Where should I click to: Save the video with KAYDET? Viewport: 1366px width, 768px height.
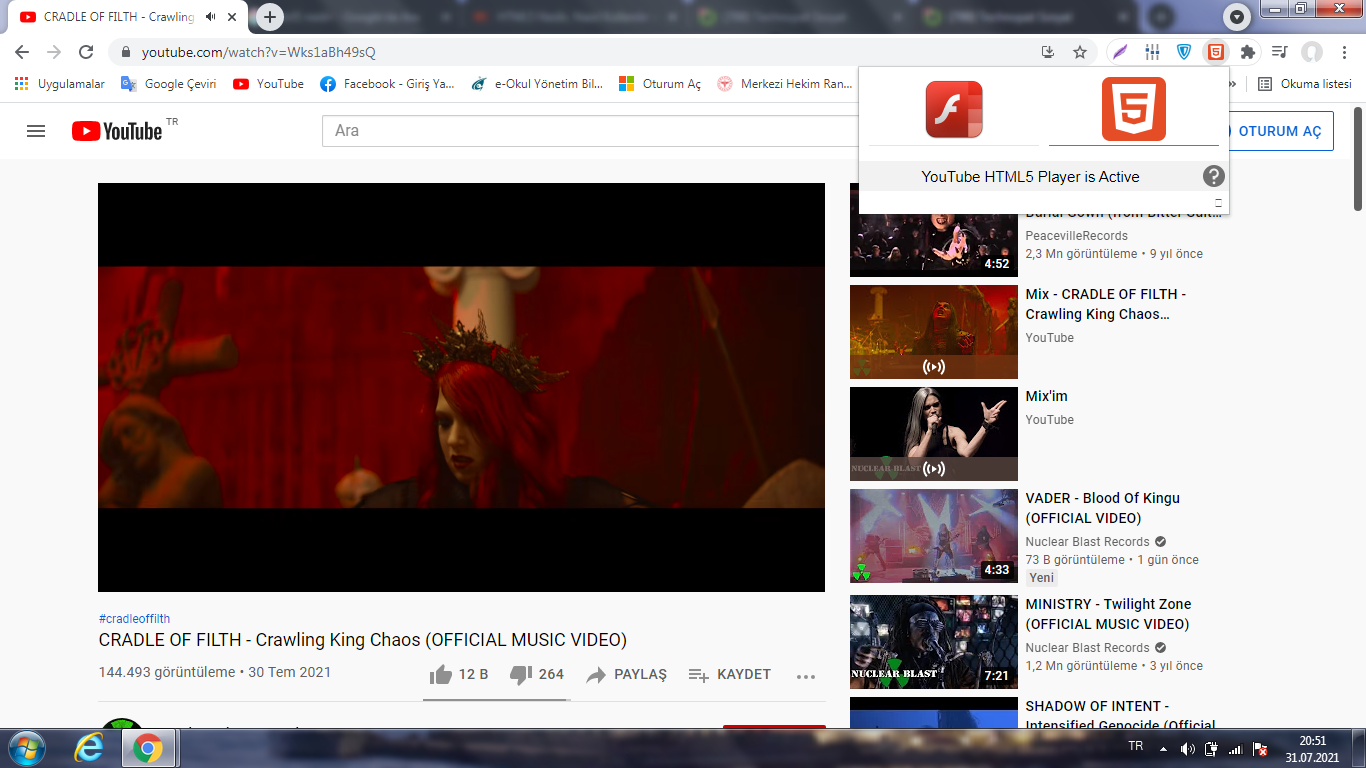tap(730, 675)
